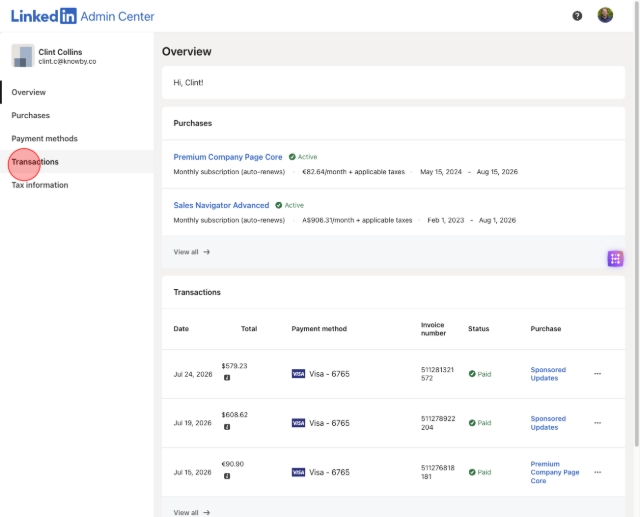Click the Jul 19, 2026 date cell
The height and width of the screenshot is (517, 640).
click(193, 423)
